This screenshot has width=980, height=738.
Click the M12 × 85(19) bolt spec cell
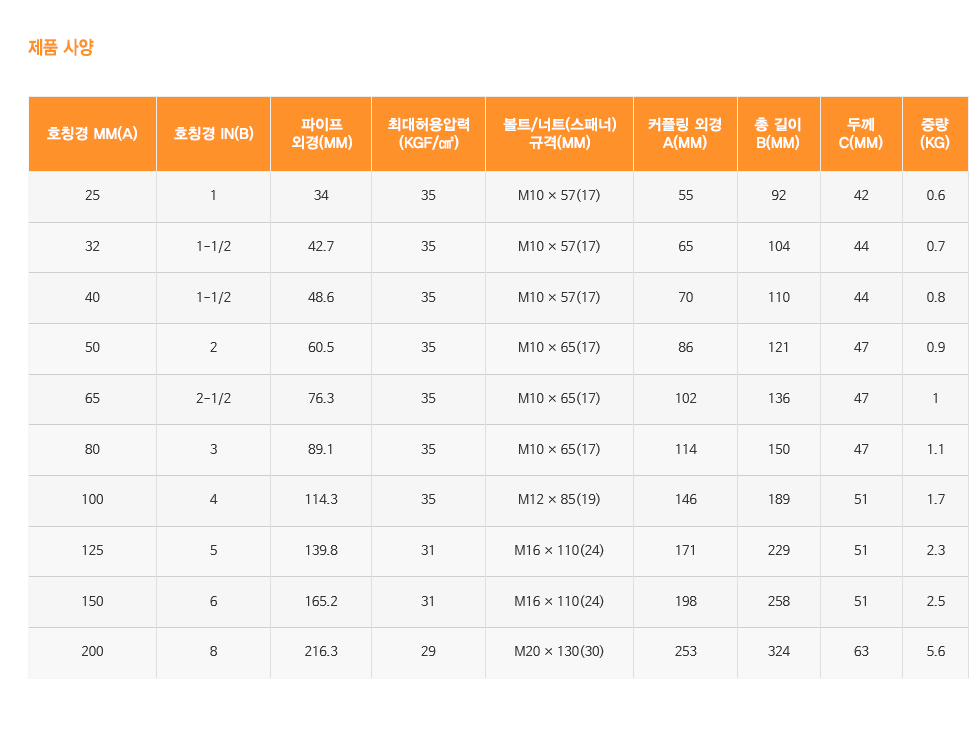(559, 499)
